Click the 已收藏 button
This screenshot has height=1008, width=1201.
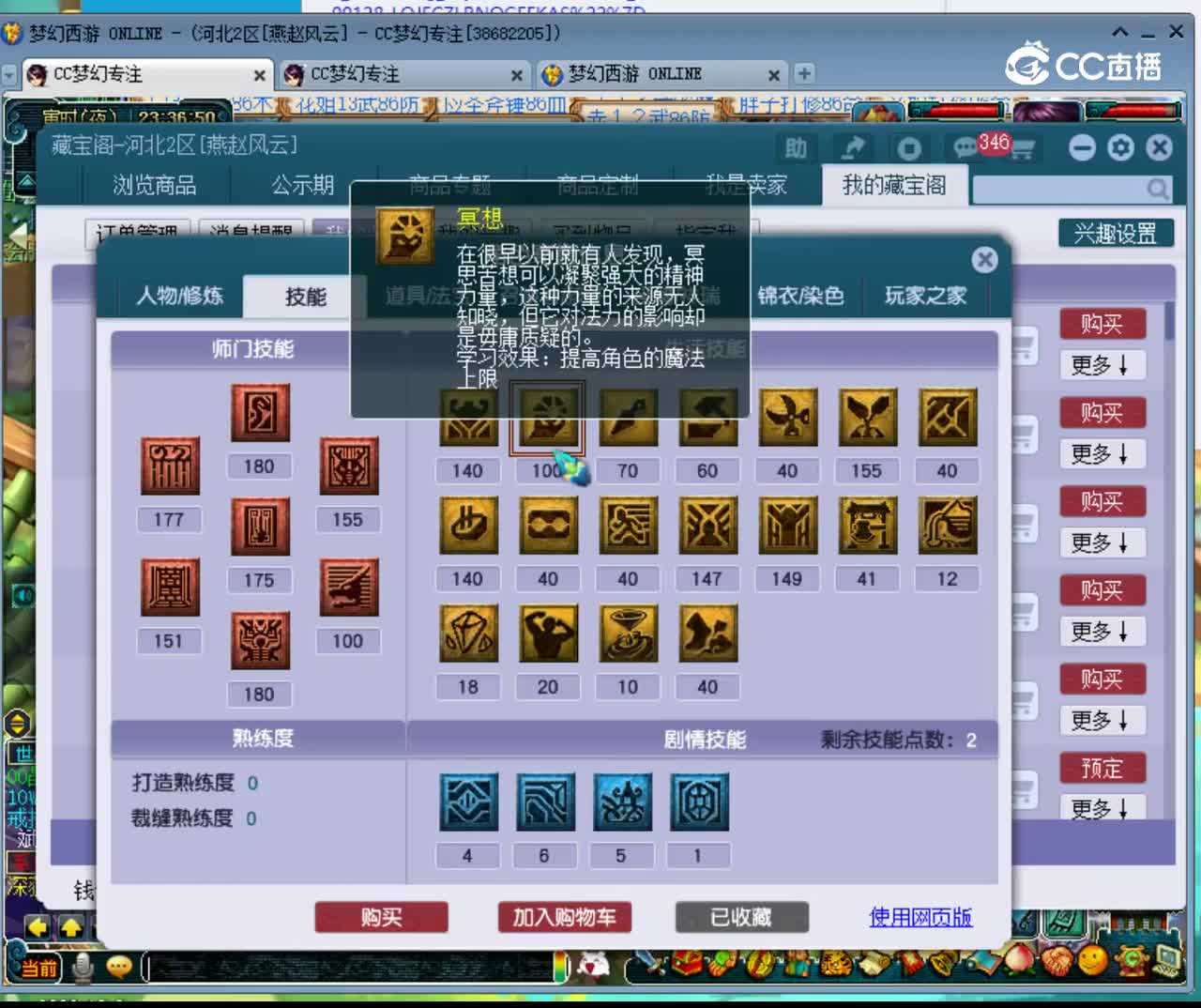(x=741, y=917)
